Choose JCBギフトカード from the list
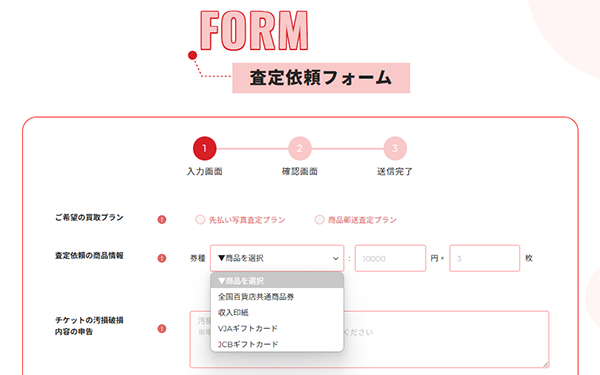The width and height of the screenshot is (600, 375). [x=277, y=344]
